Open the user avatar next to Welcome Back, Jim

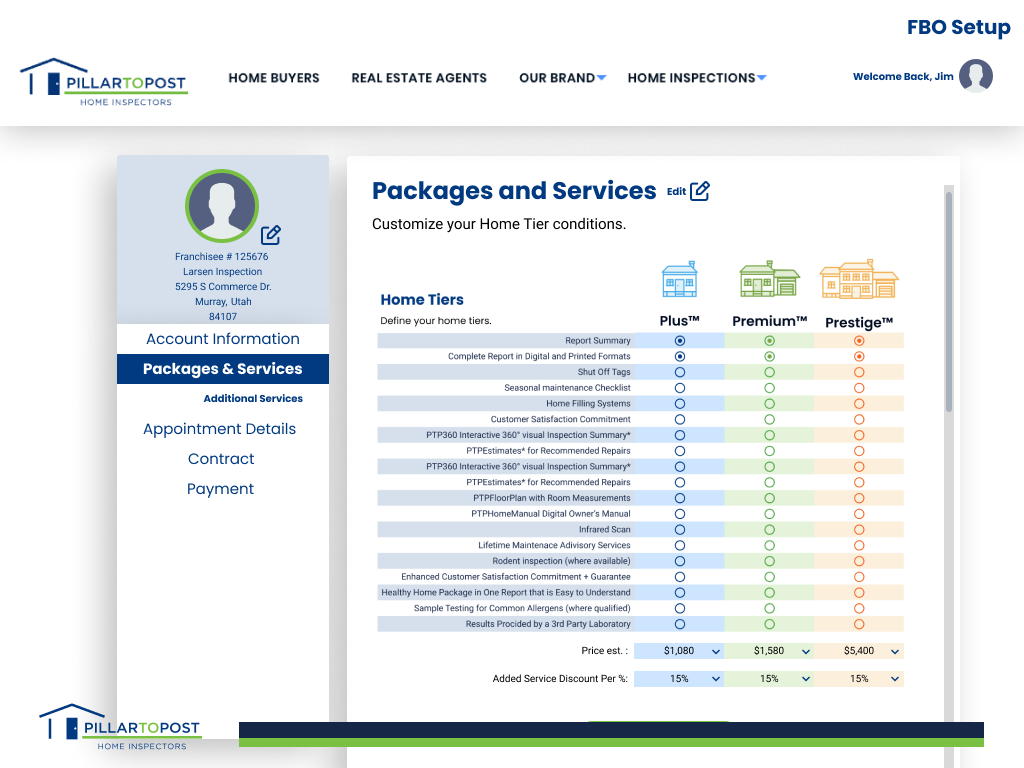point(976,76)
